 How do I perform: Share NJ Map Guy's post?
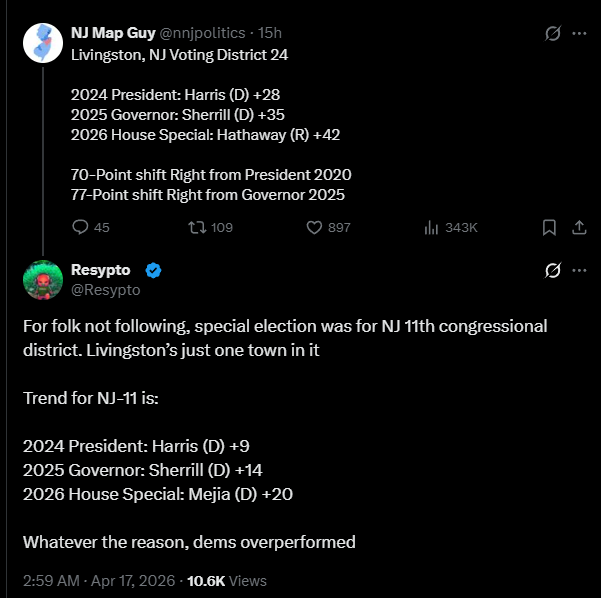pos(579,228)
